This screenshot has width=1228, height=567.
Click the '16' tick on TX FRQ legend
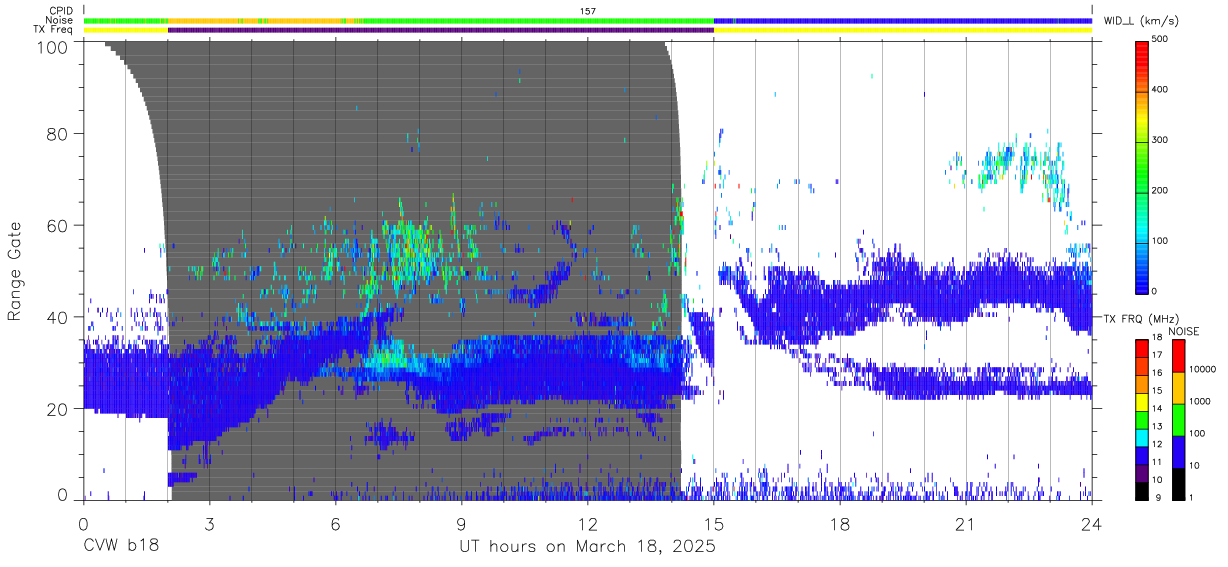(x=1157, y=373)
